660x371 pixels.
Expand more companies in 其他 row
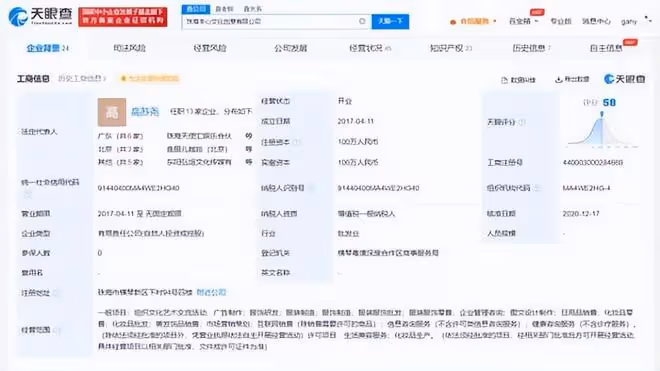point(249,162)
